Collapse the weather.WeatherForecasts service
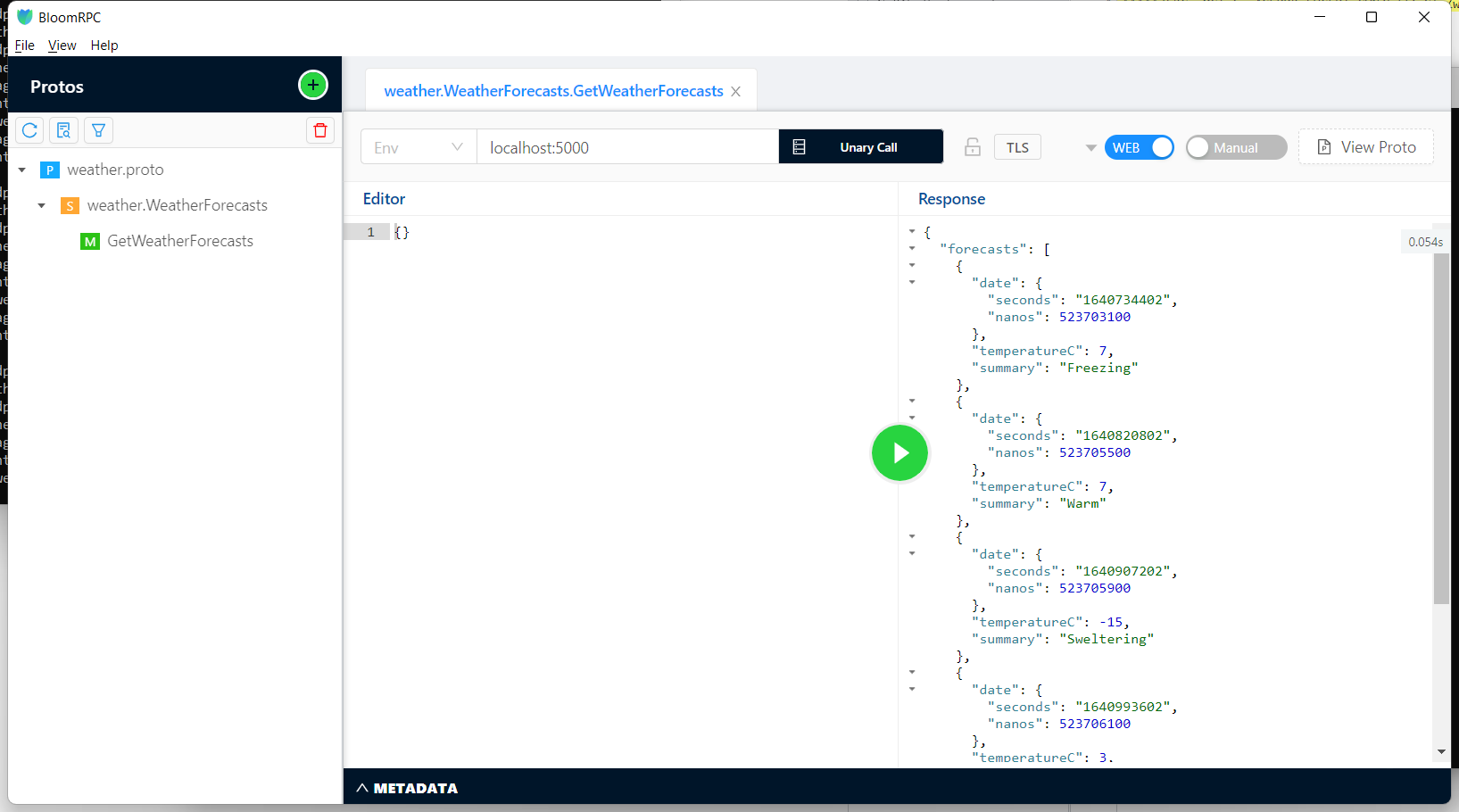The height and width of the screenshot is (812, 1459). [41, 205]
